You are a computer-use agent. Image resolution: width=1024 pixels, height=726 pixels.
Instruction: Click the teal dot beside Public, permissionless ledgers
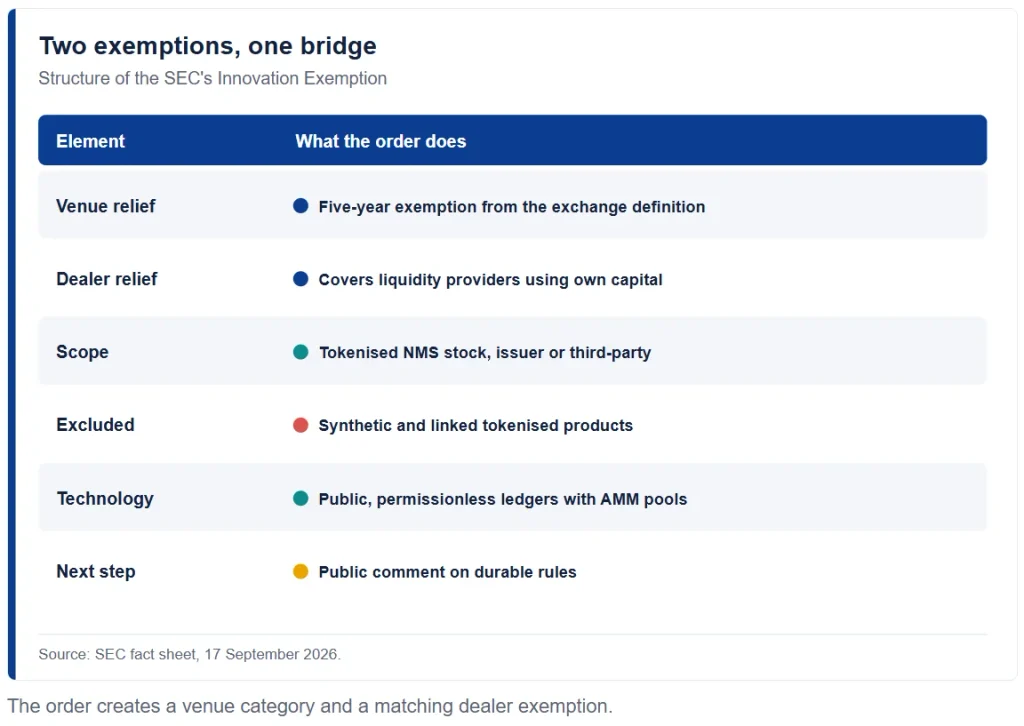[300, 499]
